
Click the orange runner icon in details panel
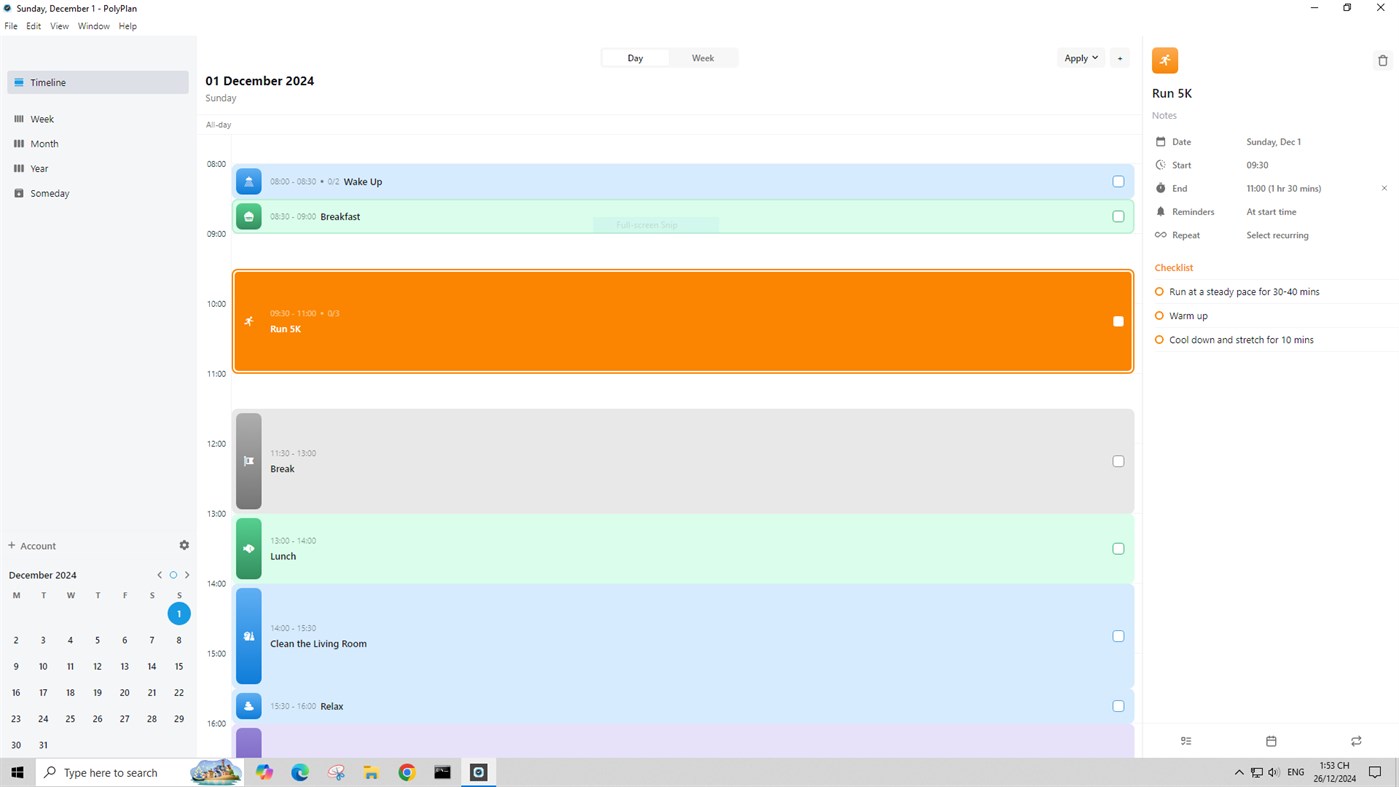(1165, 60)
